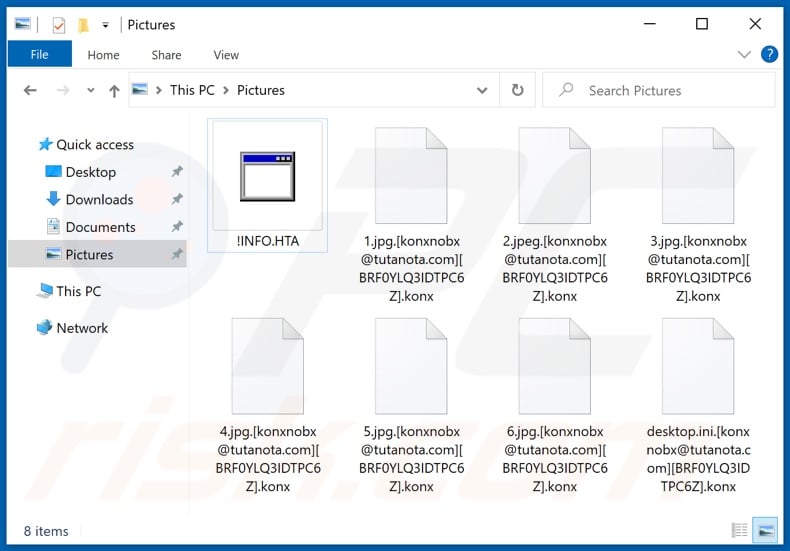Screen dimensions: 790x551
Task: Select Desktop in Quick access
Action: click(90, 172)
